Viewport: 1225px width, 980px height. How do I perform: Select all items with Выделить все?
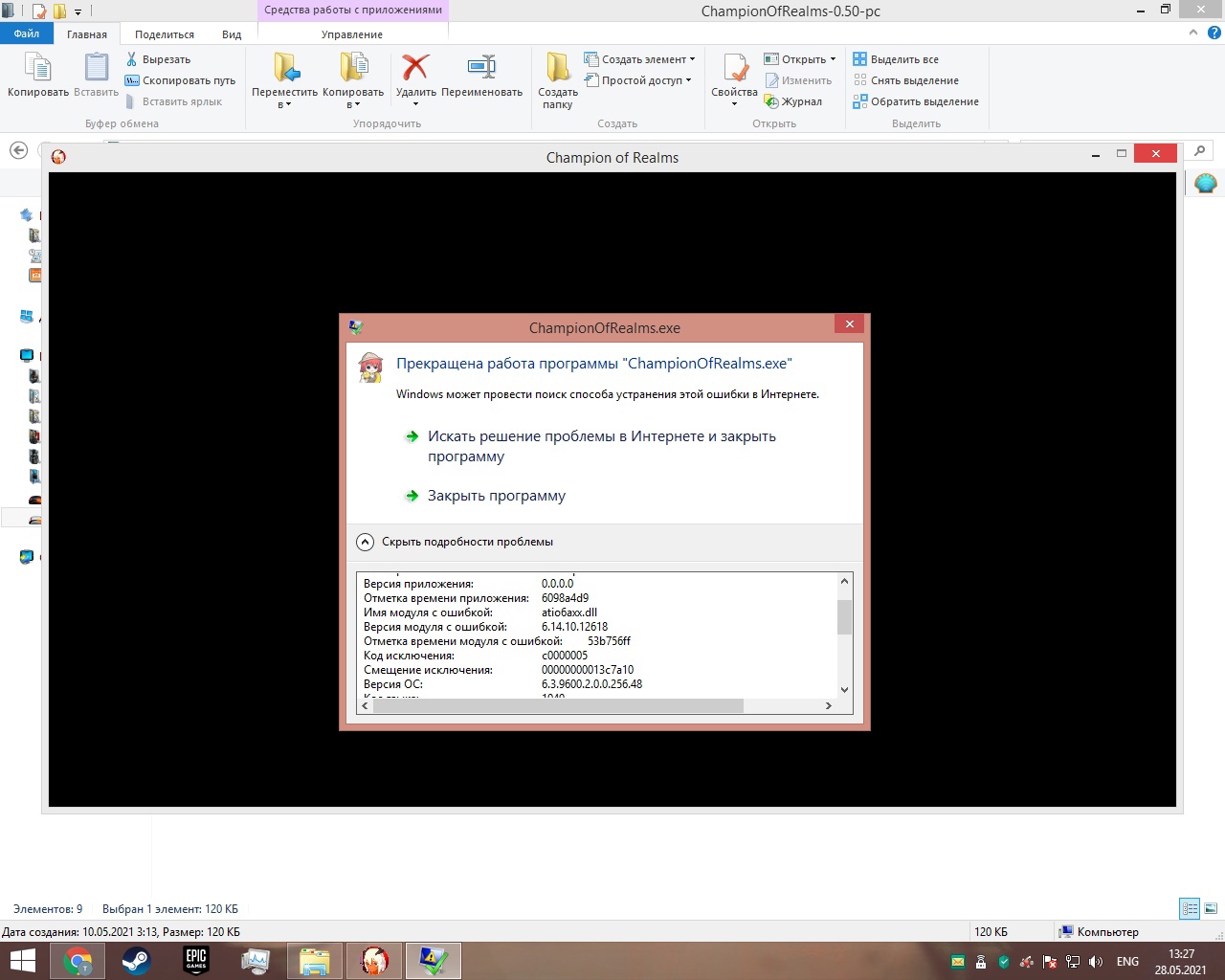point(896,59)
